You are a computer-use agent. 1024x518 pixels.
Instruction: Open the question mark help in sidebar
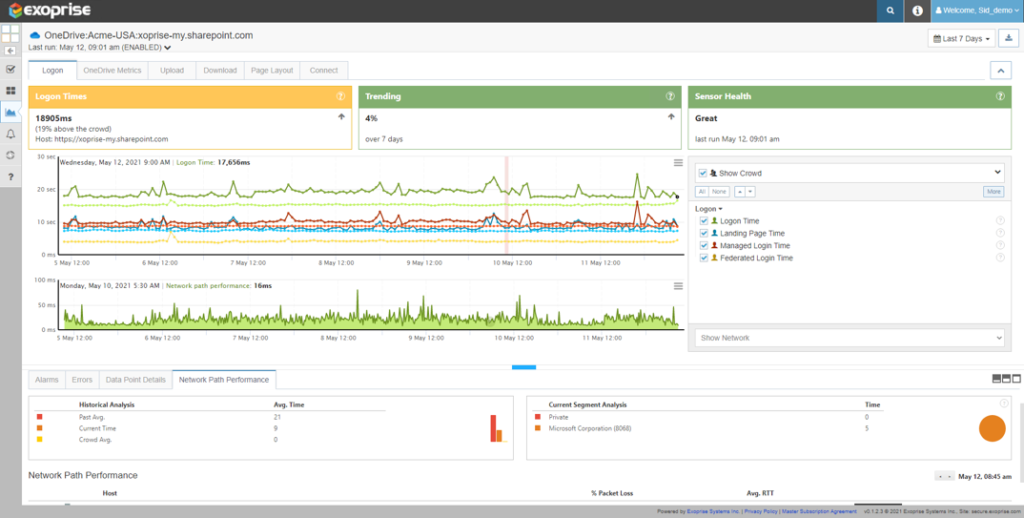(x=10, y=177)
